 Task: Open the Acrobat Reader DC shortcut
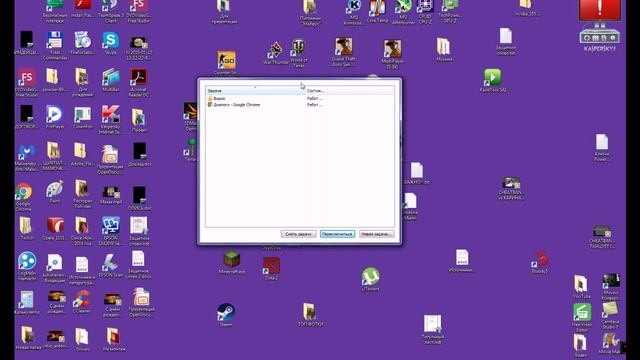pos(139,82)
